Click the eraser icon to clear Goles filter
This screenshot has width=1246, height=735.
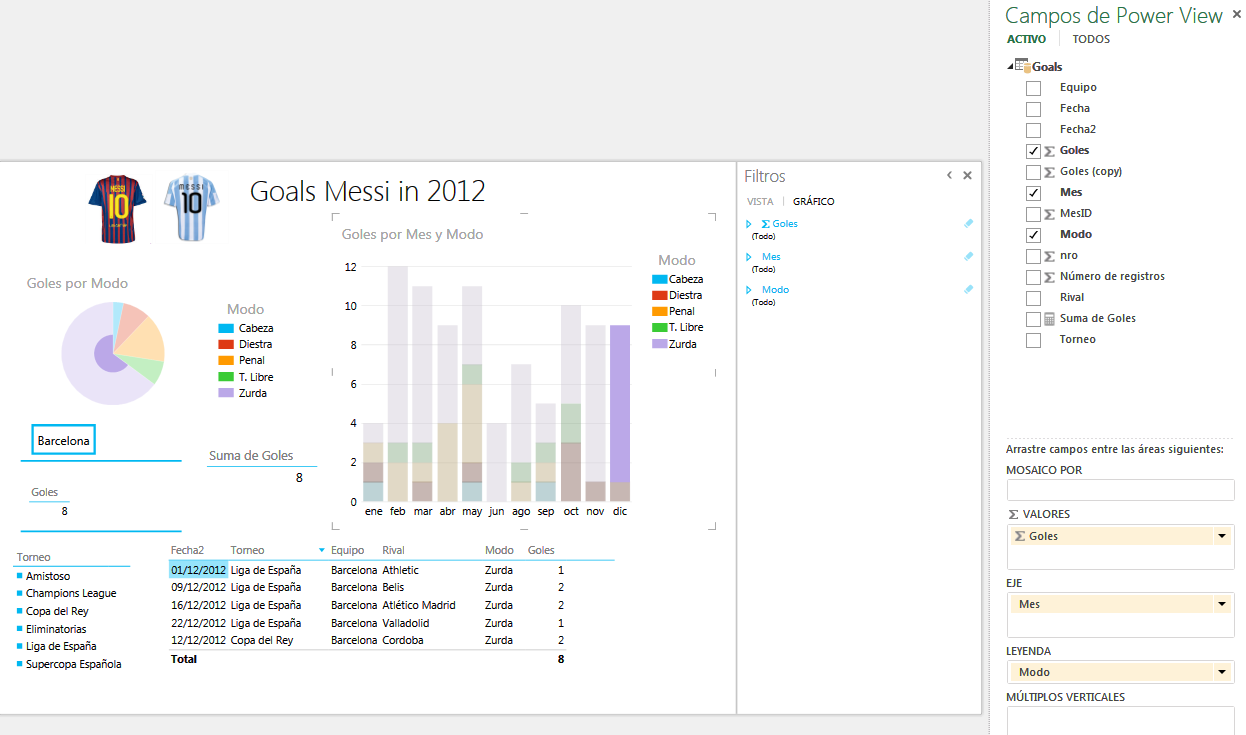(x=967, y=223)
